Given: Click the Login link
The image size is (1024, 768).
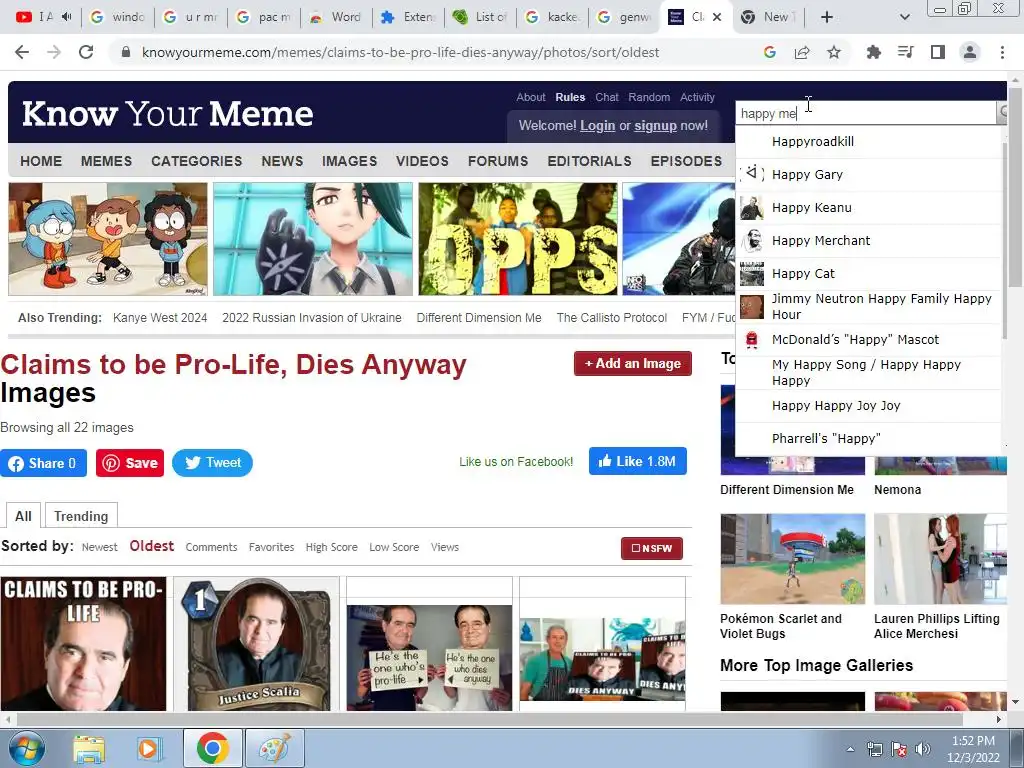Looking at the screenshot, I should [598, 125].
